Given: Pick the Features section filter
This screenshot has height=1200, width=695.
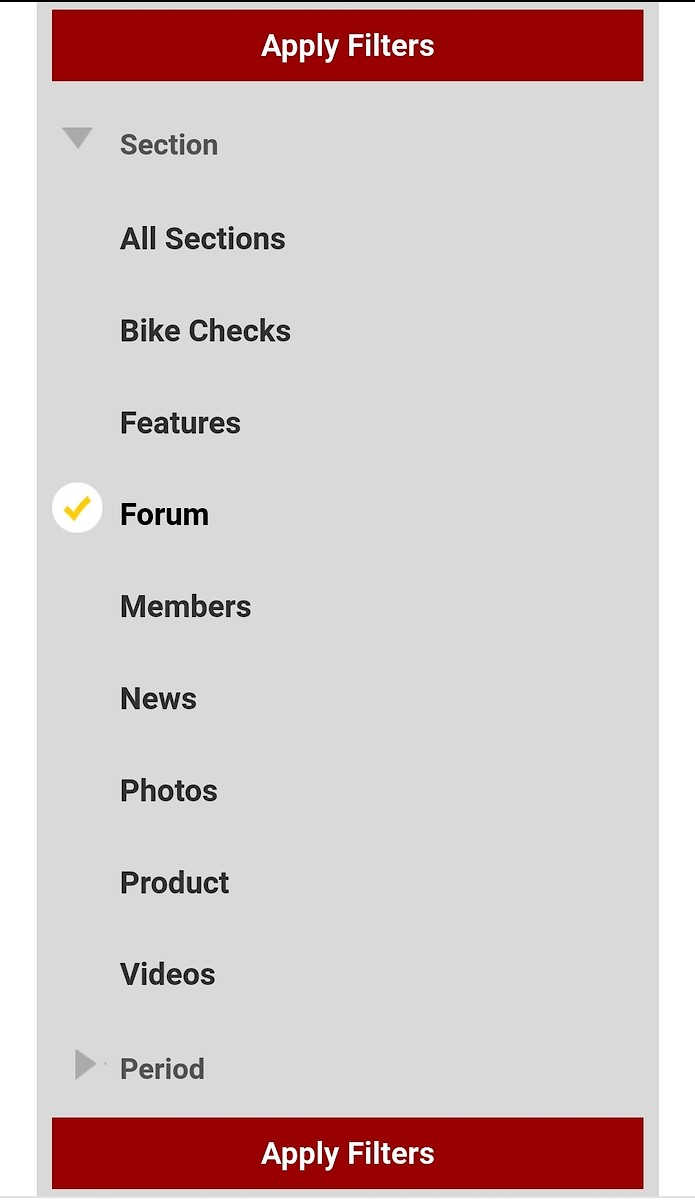Looking at the screenshot, I should 180,423.
